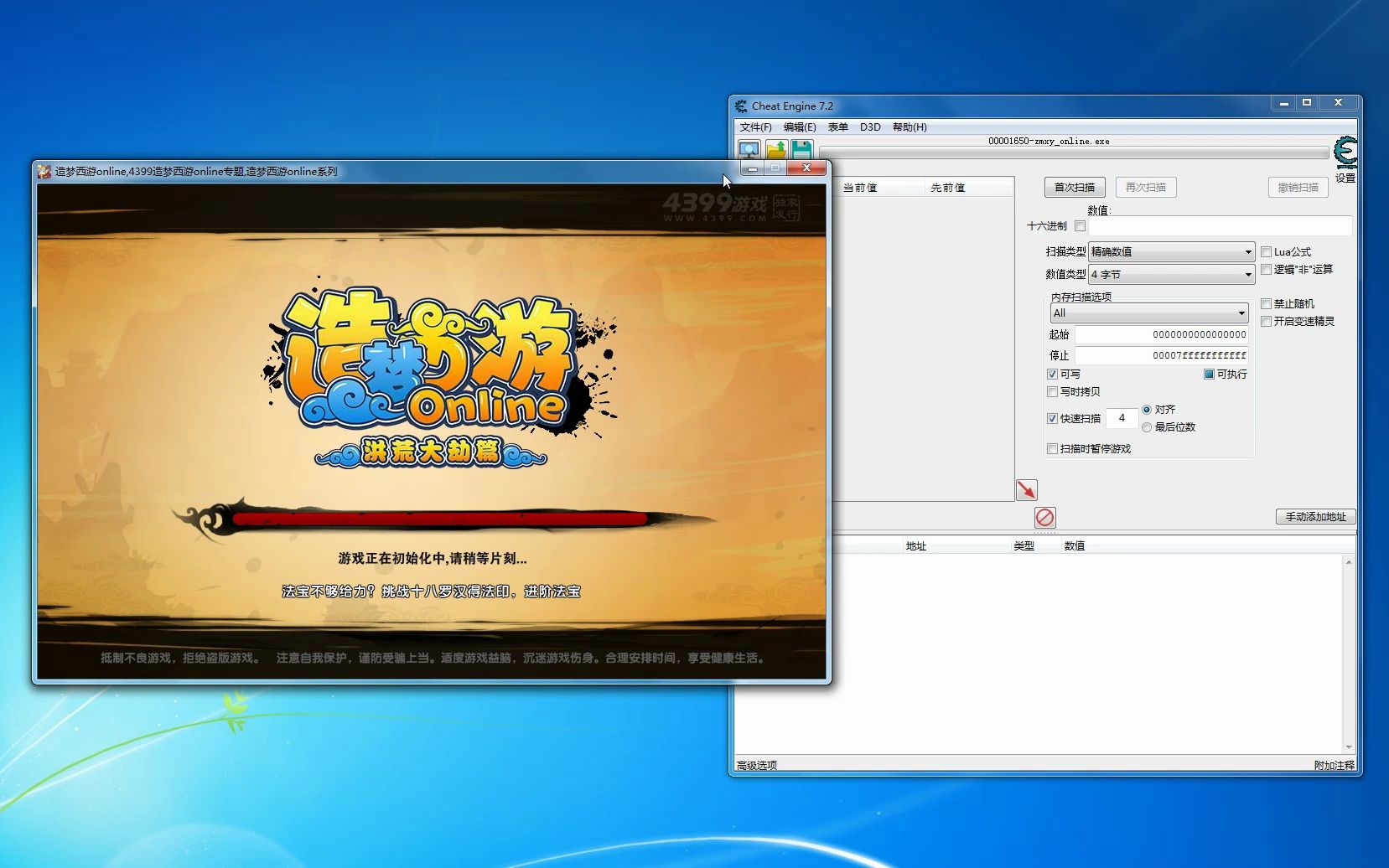This screenshot has width=1389, height=868.
Task: Click the Cheat Engine title bar icon
Action: pyautogui.click(x=741, y=106)
